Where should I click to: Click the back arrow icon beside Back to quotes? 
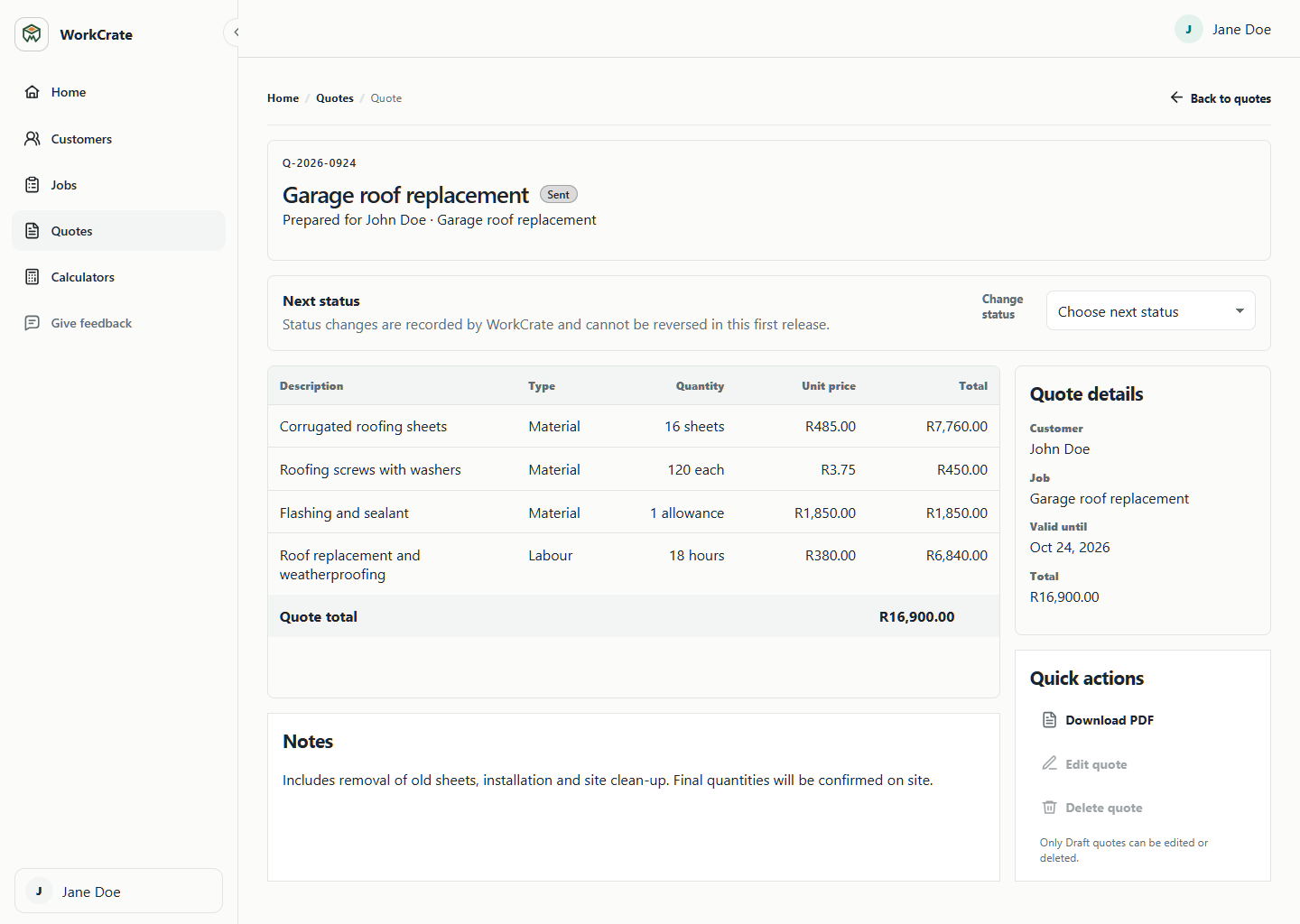click(1176, 97)
